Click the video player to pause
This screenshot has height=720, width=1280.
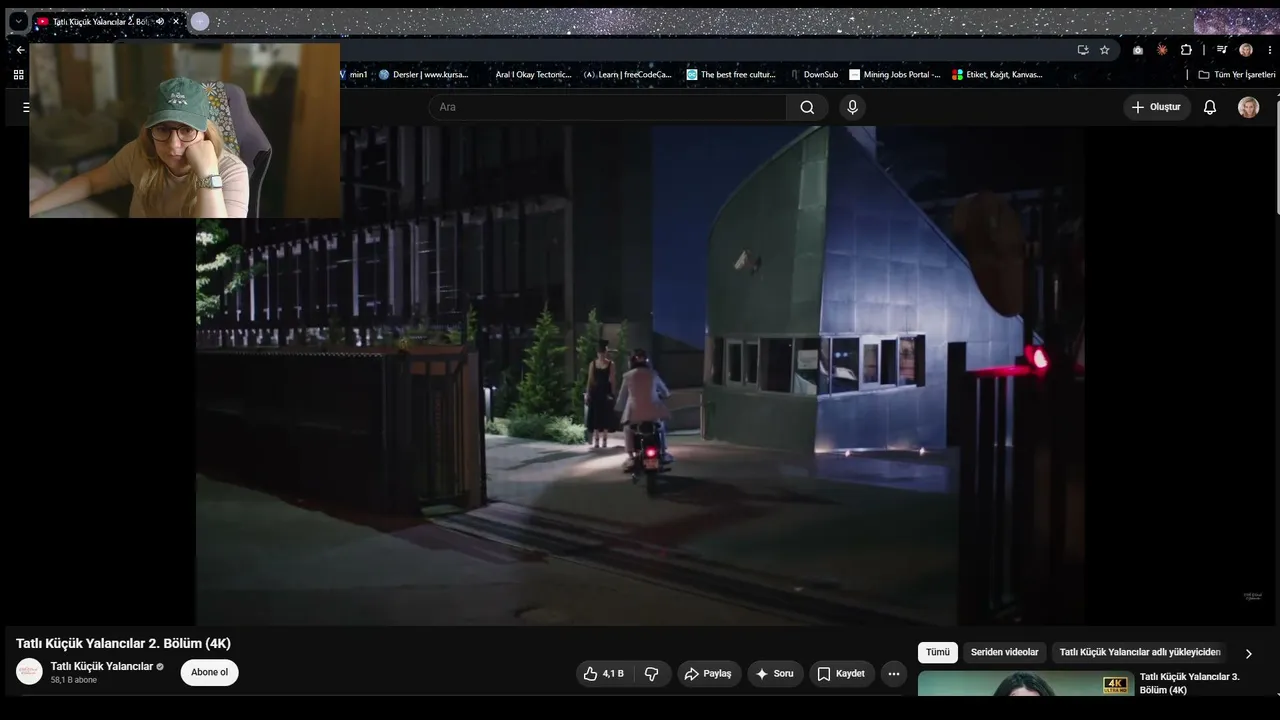(640, 376)
